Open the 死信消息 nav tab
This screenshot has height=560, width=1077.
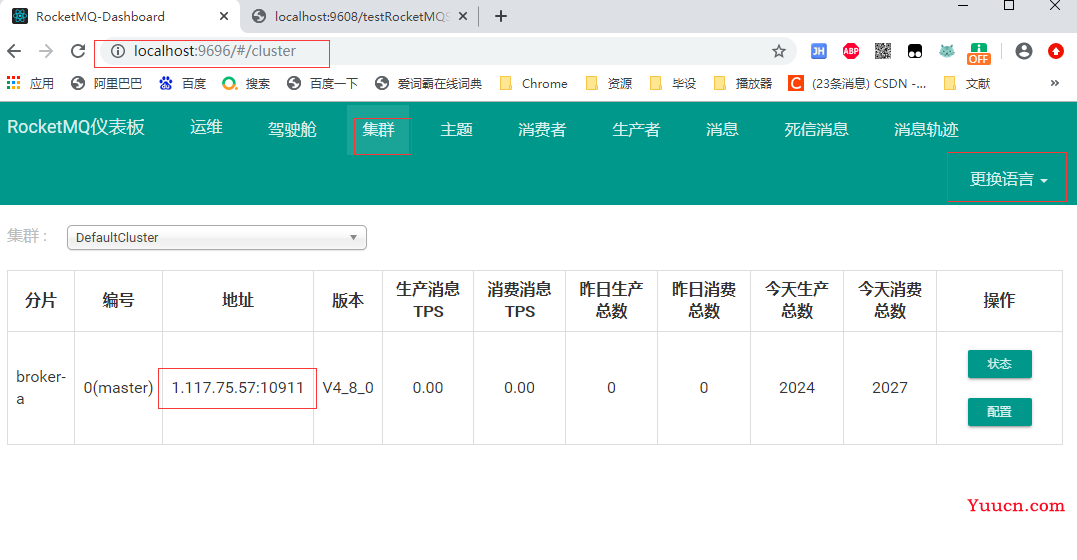[816, 129]
